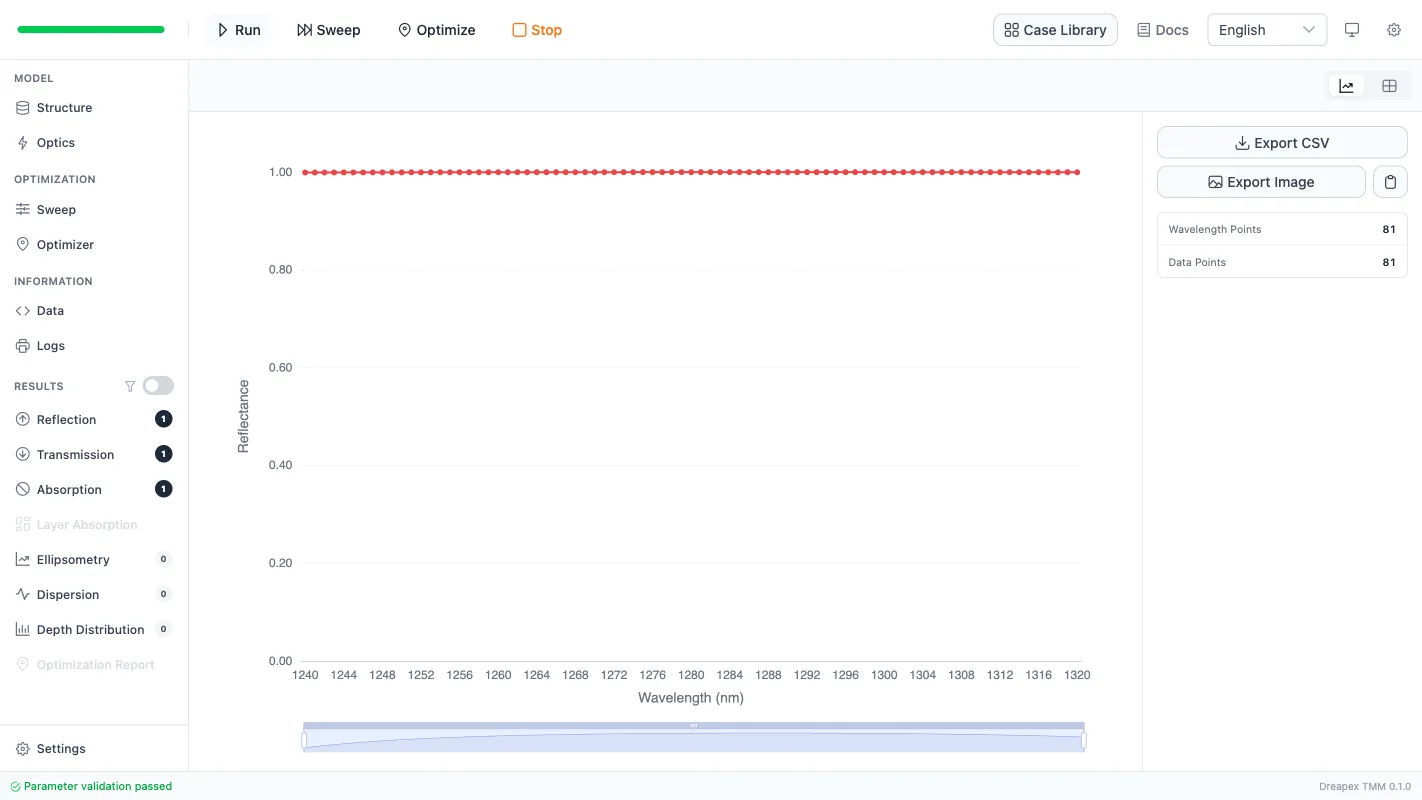Click the data point at 1280 nm
The height and width of the screenshot is (800, 1422).
tap(691, 172)
